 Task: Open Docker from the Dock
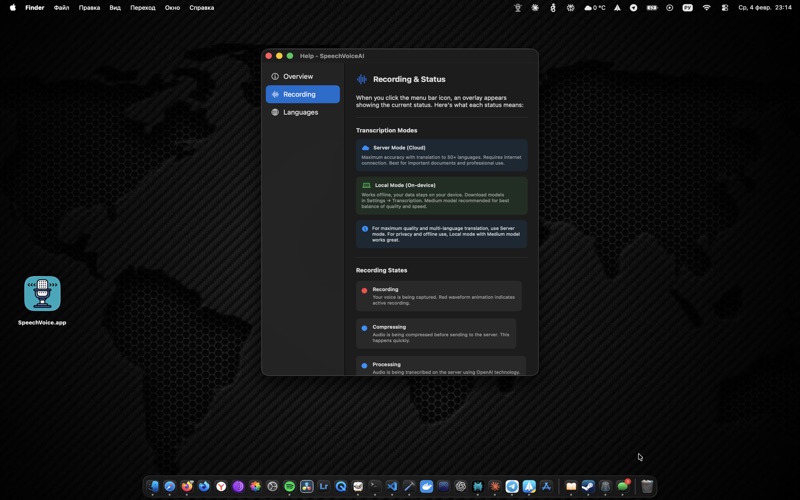[x=426, y=486]
